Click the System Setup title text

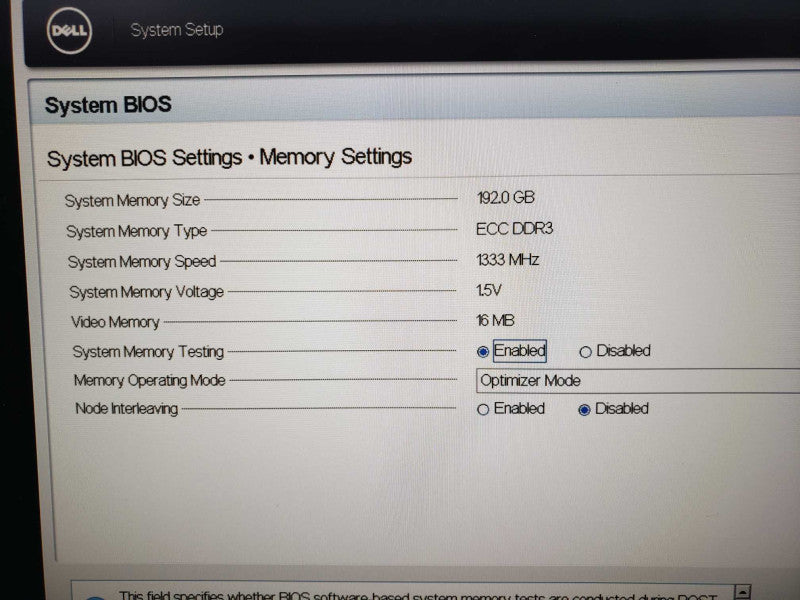tap(177, 30)
